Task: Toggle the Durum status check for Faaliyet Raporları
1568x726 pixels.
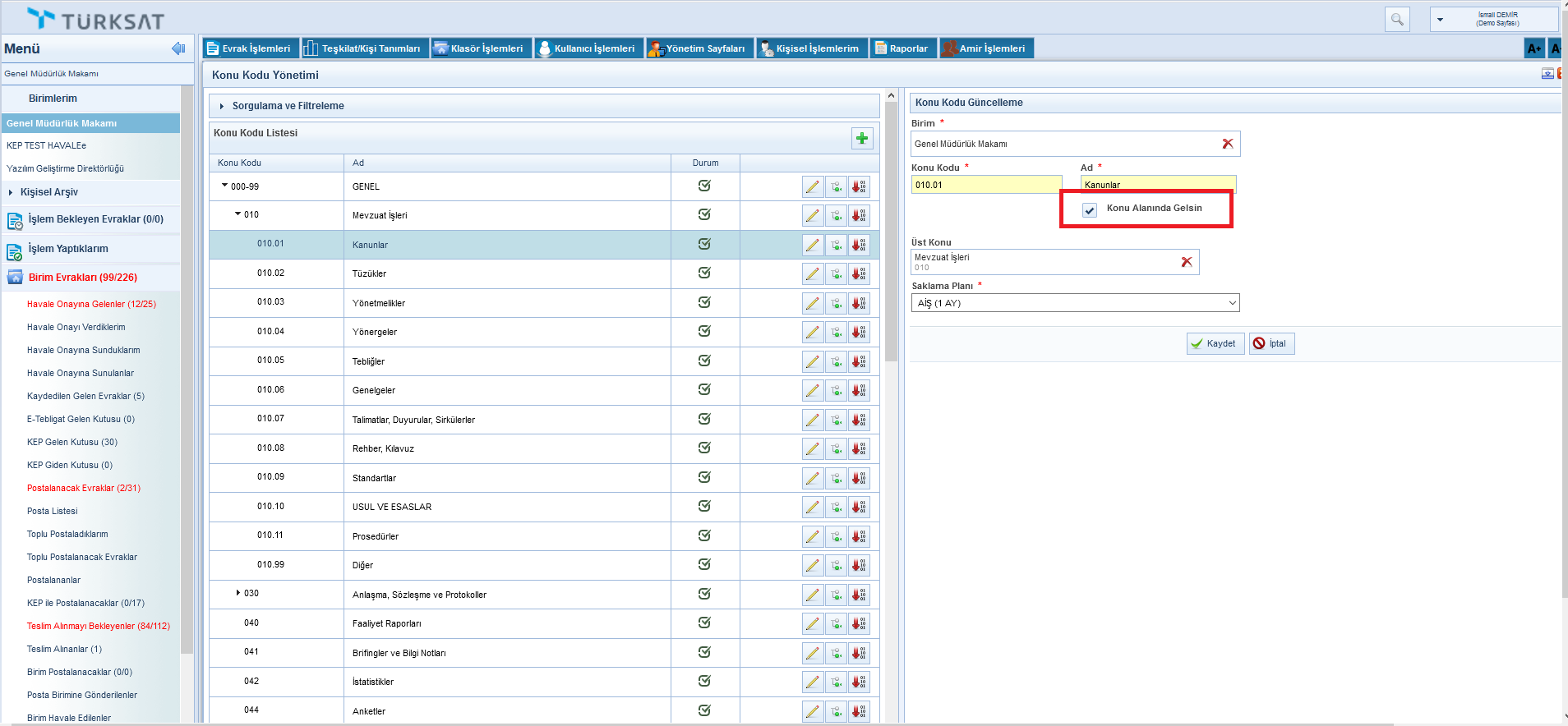Action: pos(704,623)
